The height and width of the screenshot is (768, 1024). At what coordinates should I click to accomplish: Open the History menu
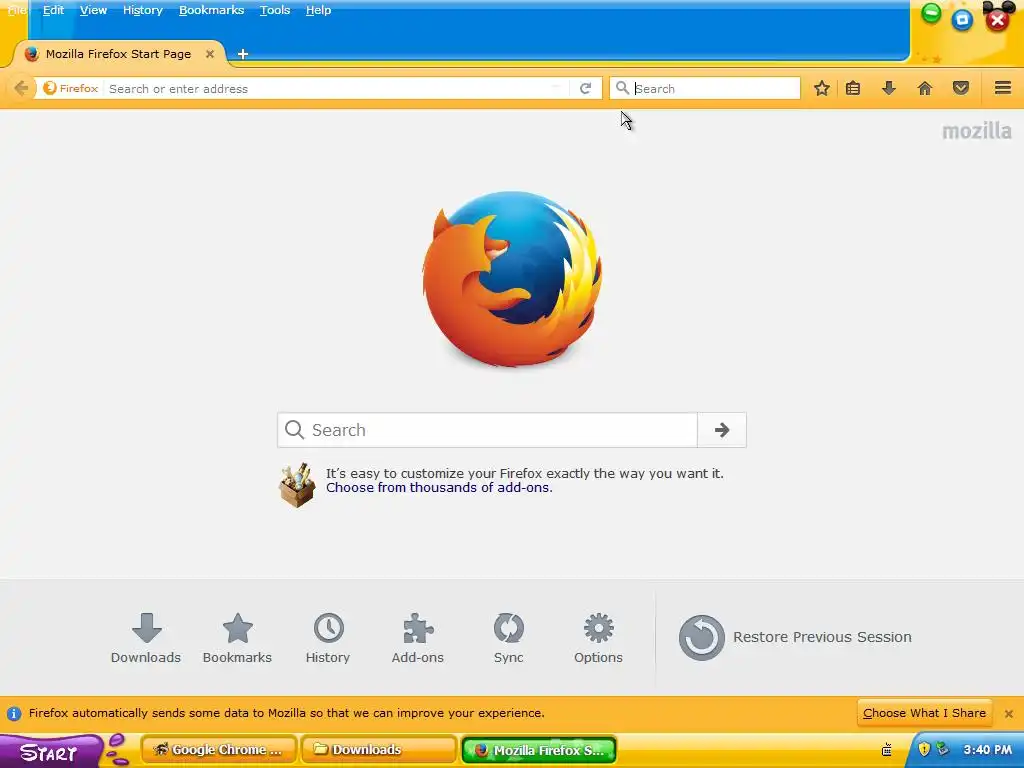tap(142, 10)
